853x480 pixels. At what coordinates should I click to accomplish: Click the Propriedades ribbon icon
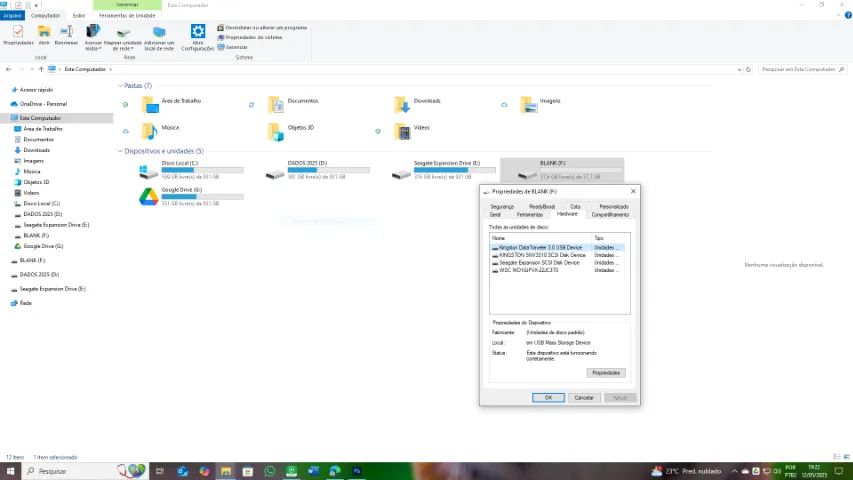[18, 35]
